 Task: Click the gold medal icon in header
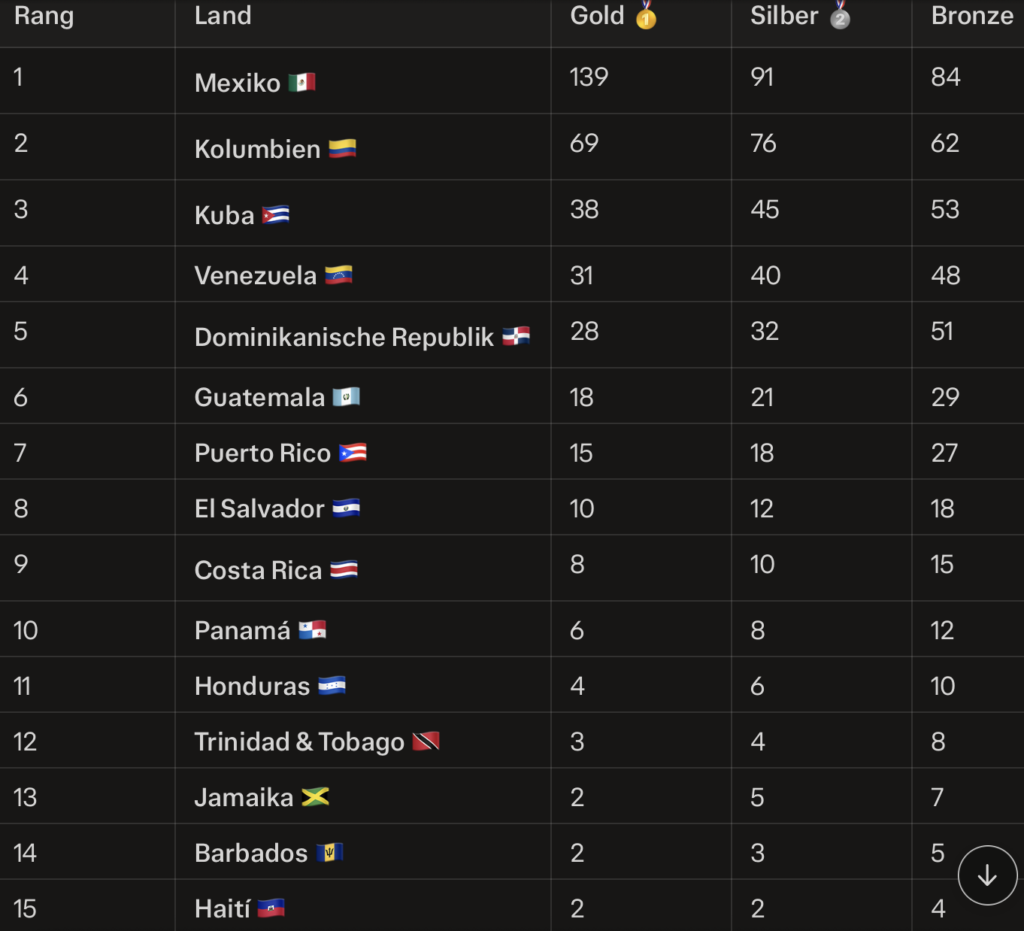pyautogui.click(x=646, y=16)
